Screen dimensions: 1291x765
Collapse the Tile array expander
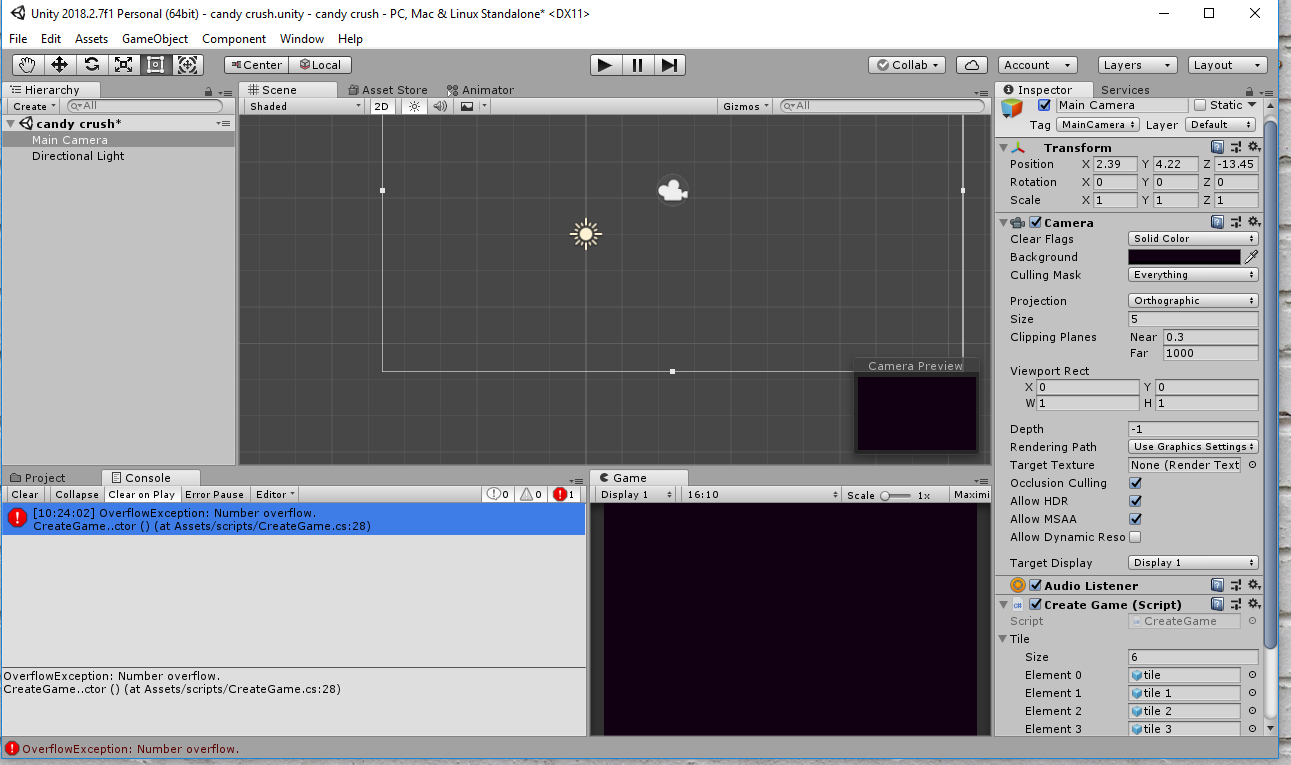point(1003,639)
